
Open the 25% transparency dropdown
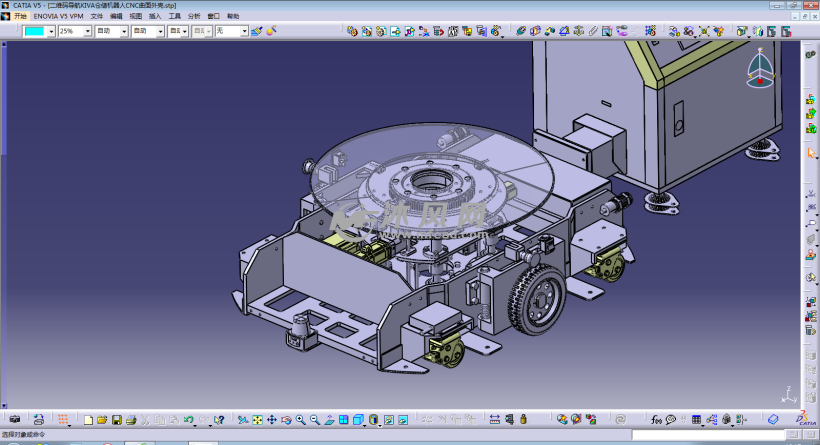coord(87,31)
